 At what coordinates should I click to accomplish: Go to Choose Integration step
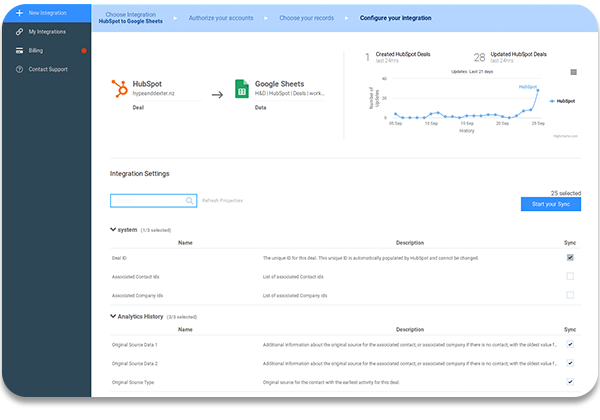[x=130, y=18]
